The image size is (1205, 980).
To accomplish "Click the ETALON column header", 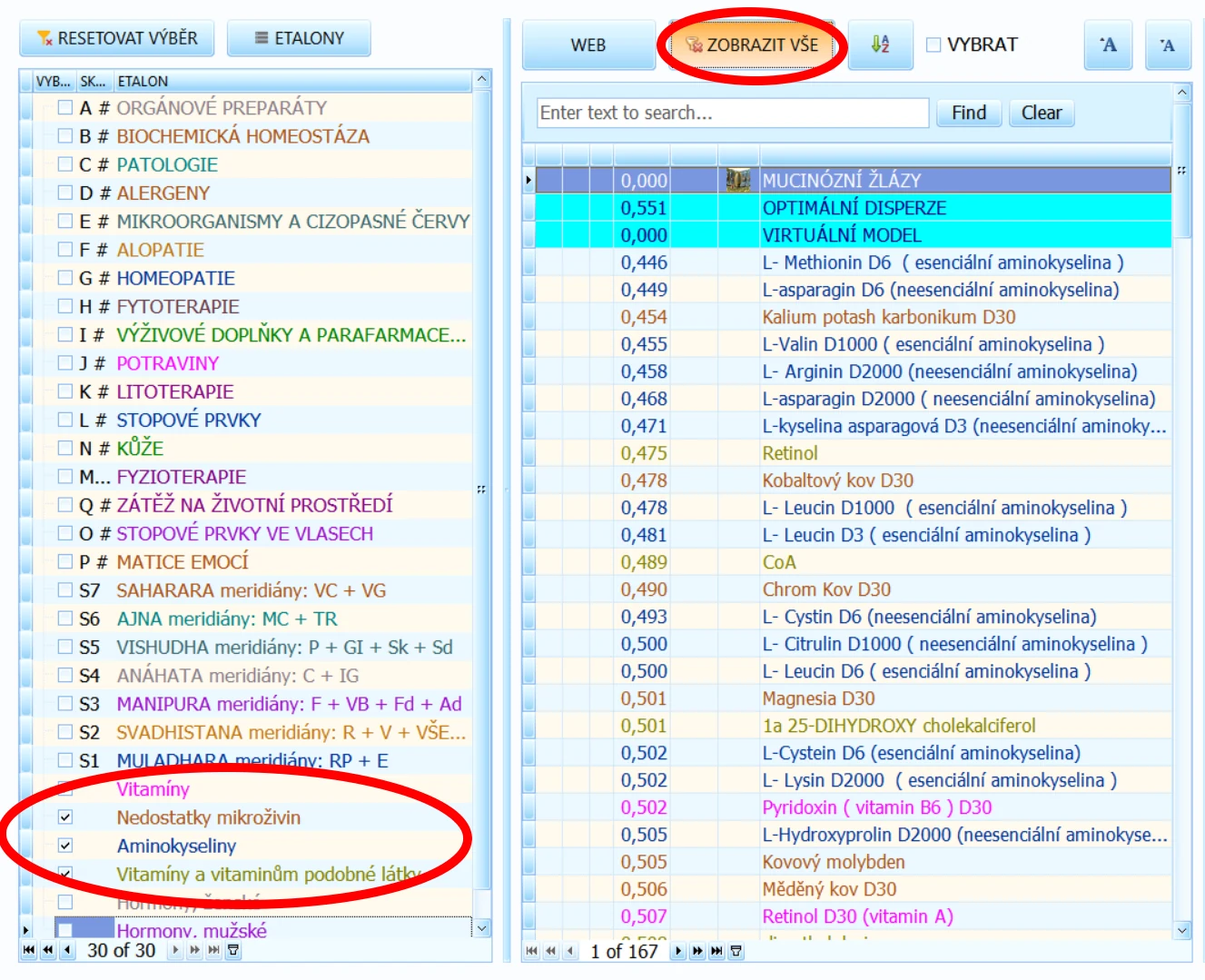I will 291,81.
